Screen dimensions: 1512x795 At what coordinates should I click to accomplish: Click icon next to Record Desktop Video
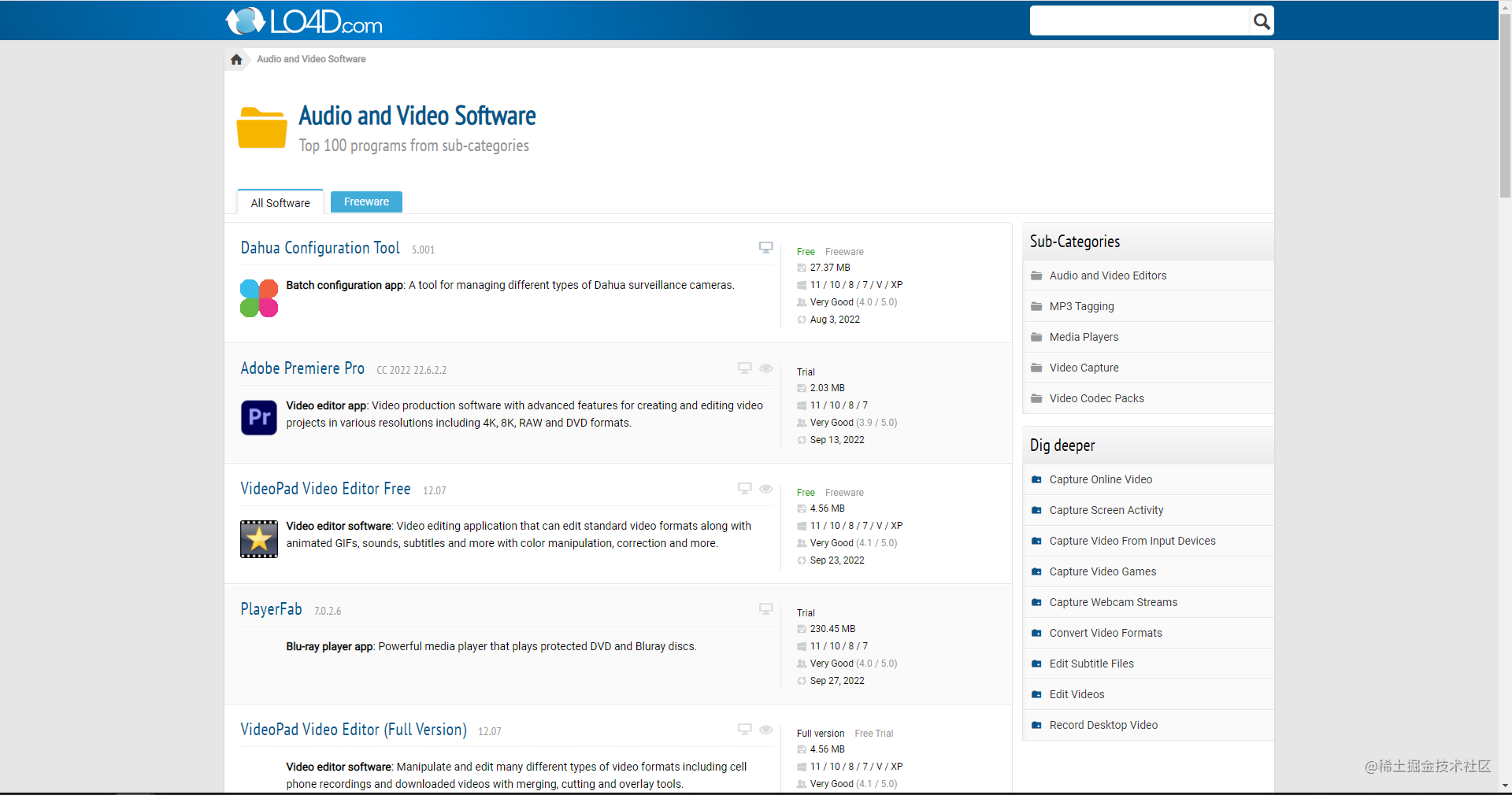1036,725
